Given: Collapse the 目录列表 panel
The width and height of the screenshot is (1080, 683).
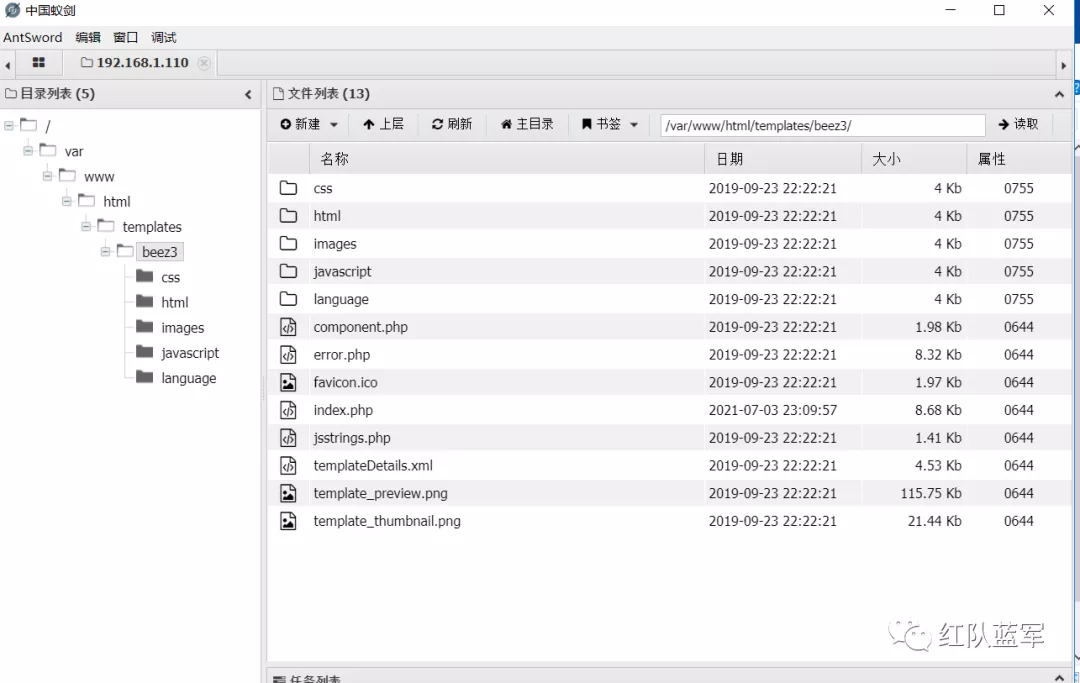Looking at the screenshot, I should [248, 94].
